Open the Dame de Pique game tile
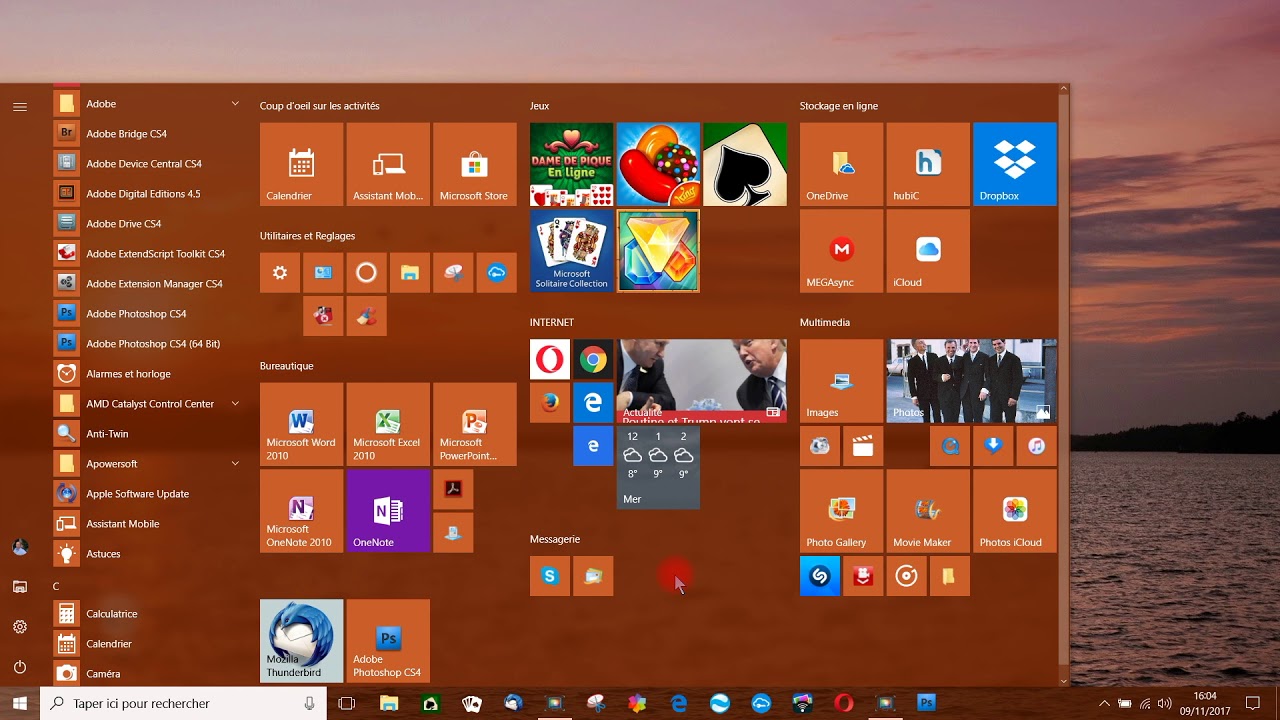Screen dimensions: 1280x720 click(x=571, y=164)
